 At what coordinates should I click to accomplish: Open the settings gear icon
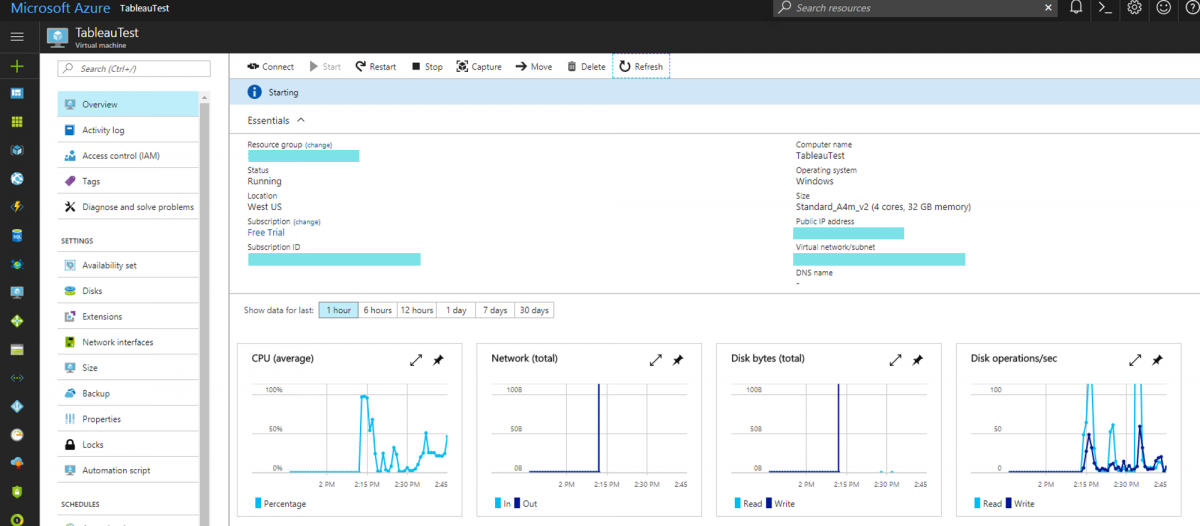[x=1134, y=8]
